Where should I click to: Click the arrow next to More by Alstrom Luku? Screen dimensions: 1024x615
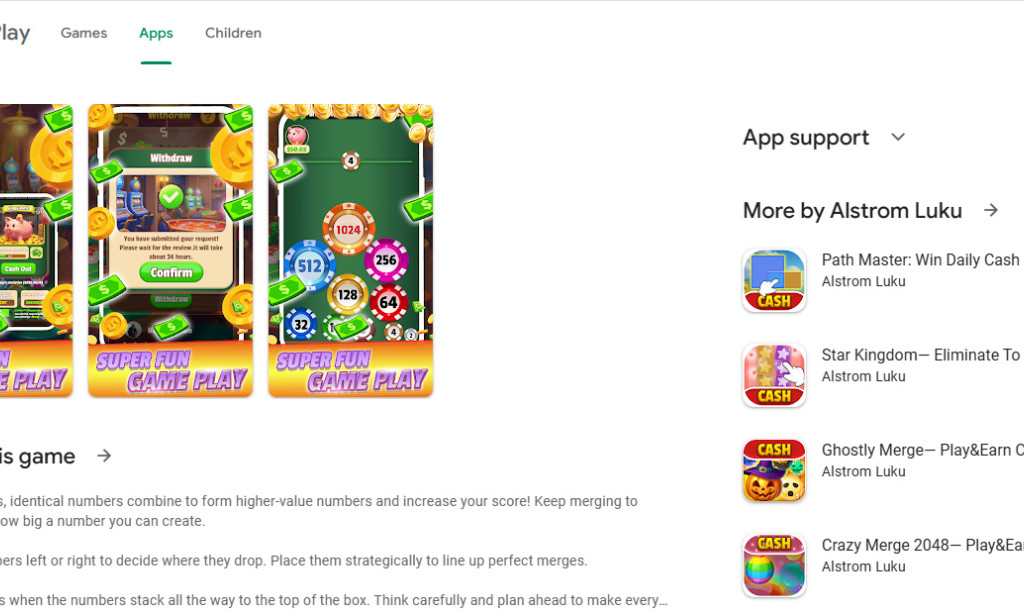pyautogui.click(x=991, y=210)
